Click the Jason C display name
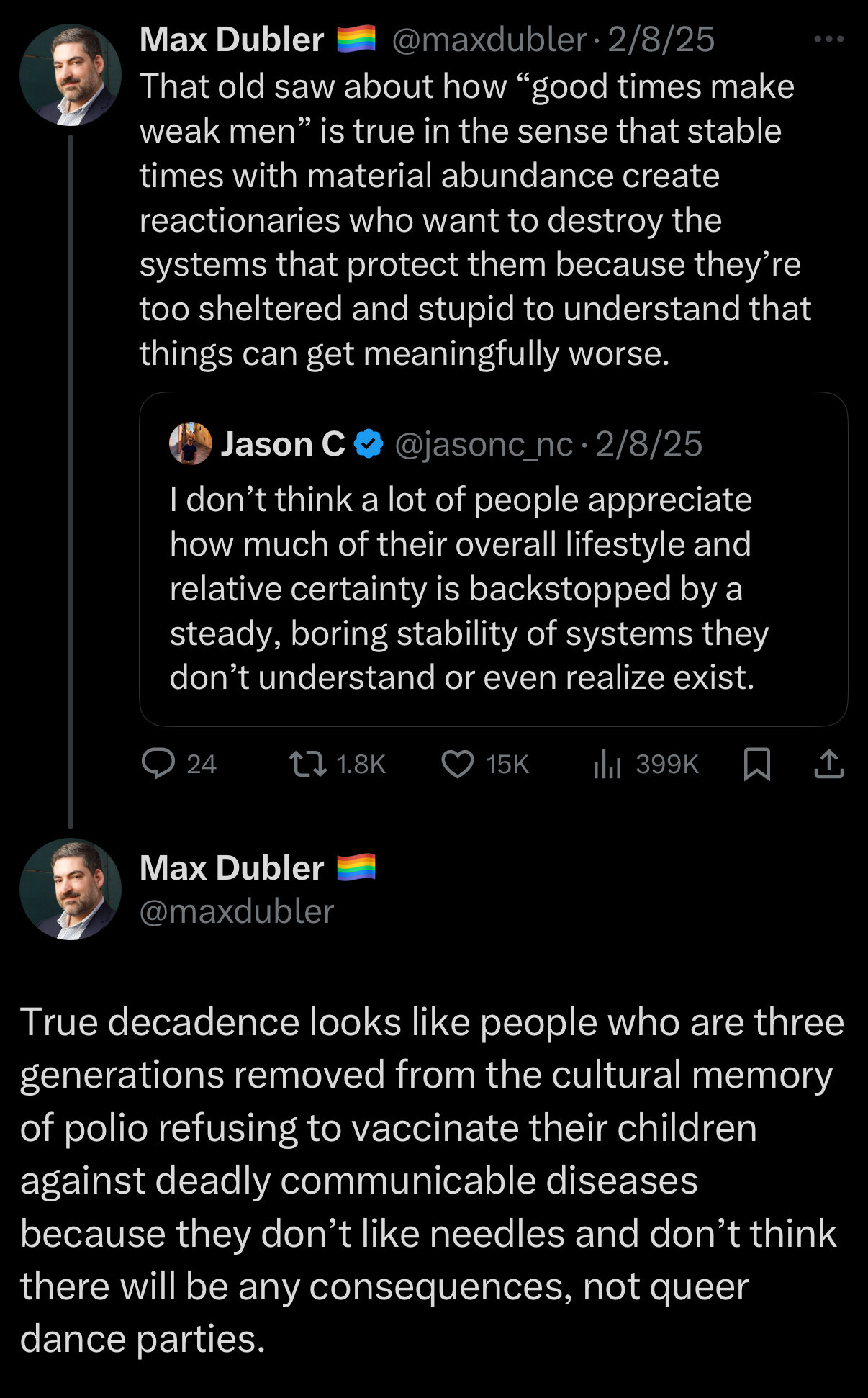The height and width of the screenshot is (1398, 868). point(283,443)
